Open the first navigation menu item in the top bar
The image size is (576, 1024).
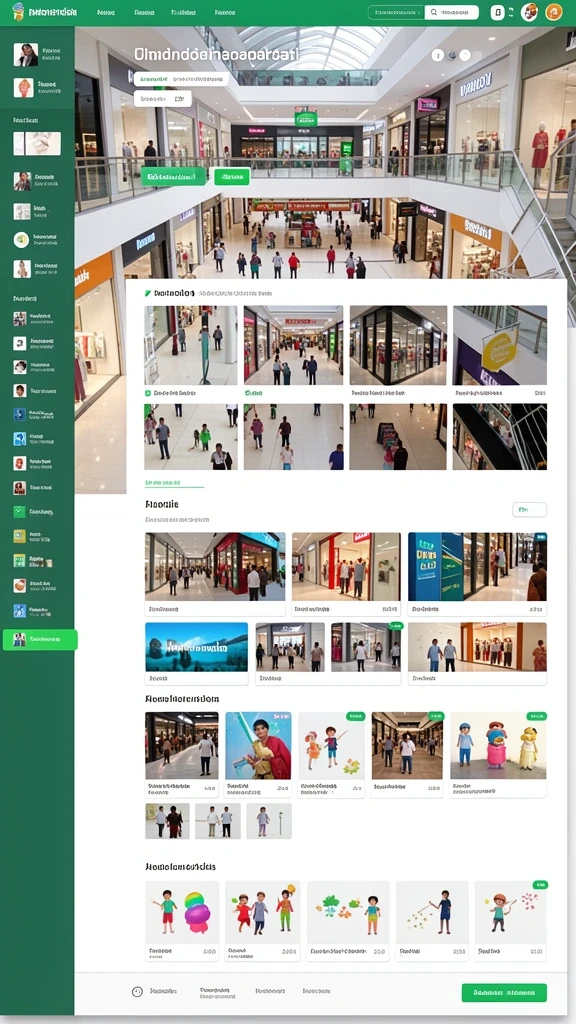pos(106,12)
